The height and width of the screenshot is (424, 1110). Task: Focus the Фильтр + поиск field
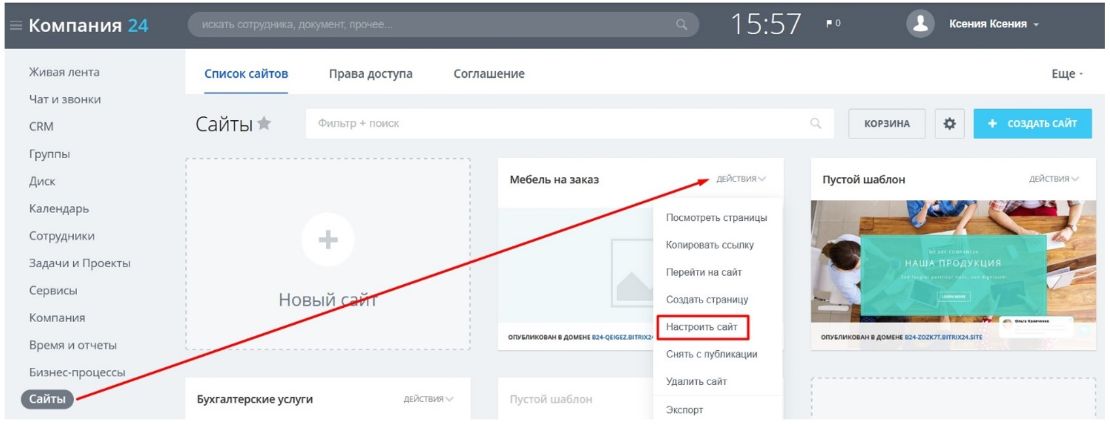(x=569, y=123)
